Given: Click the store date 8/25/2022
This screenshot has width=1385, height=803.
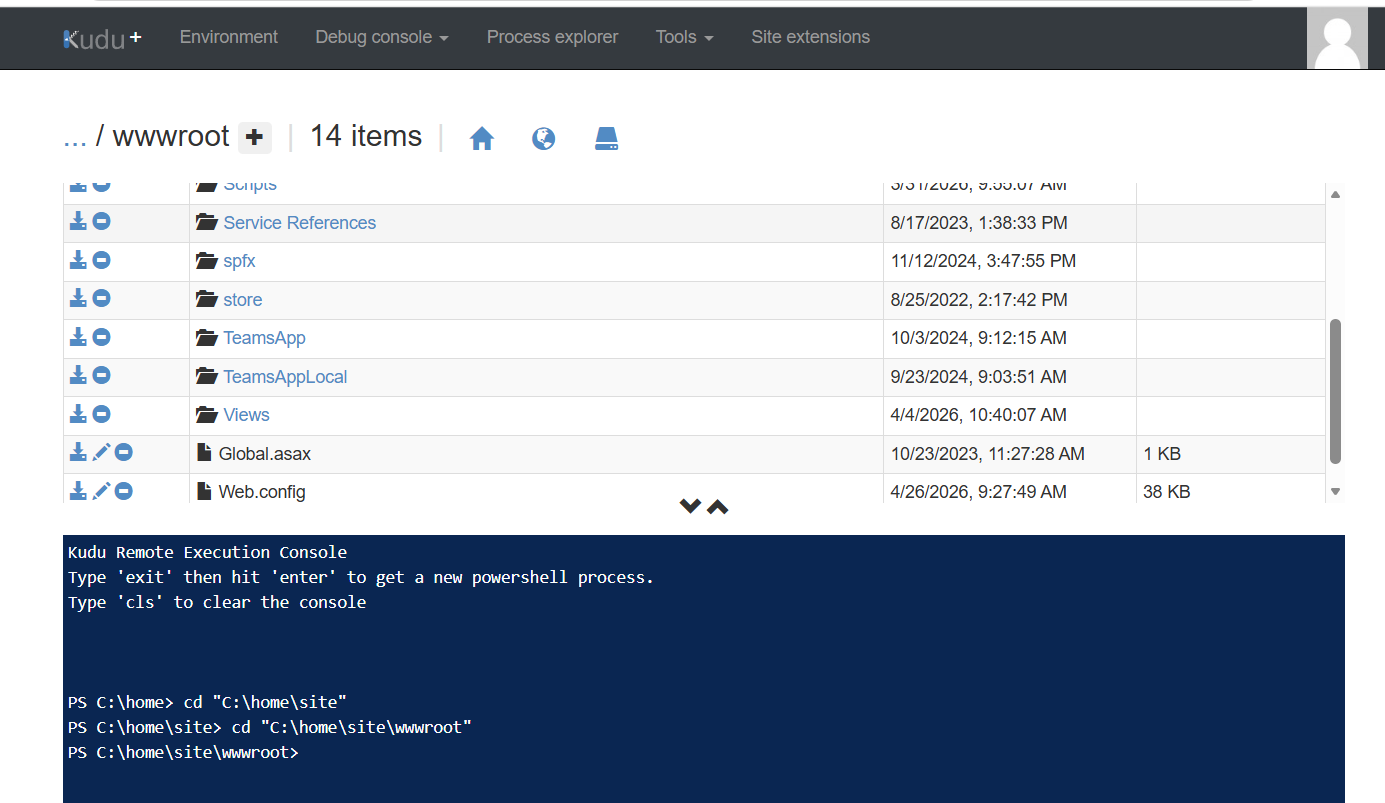Looking at the screenshot, I should pyautogui.click(x=979, y=300).
